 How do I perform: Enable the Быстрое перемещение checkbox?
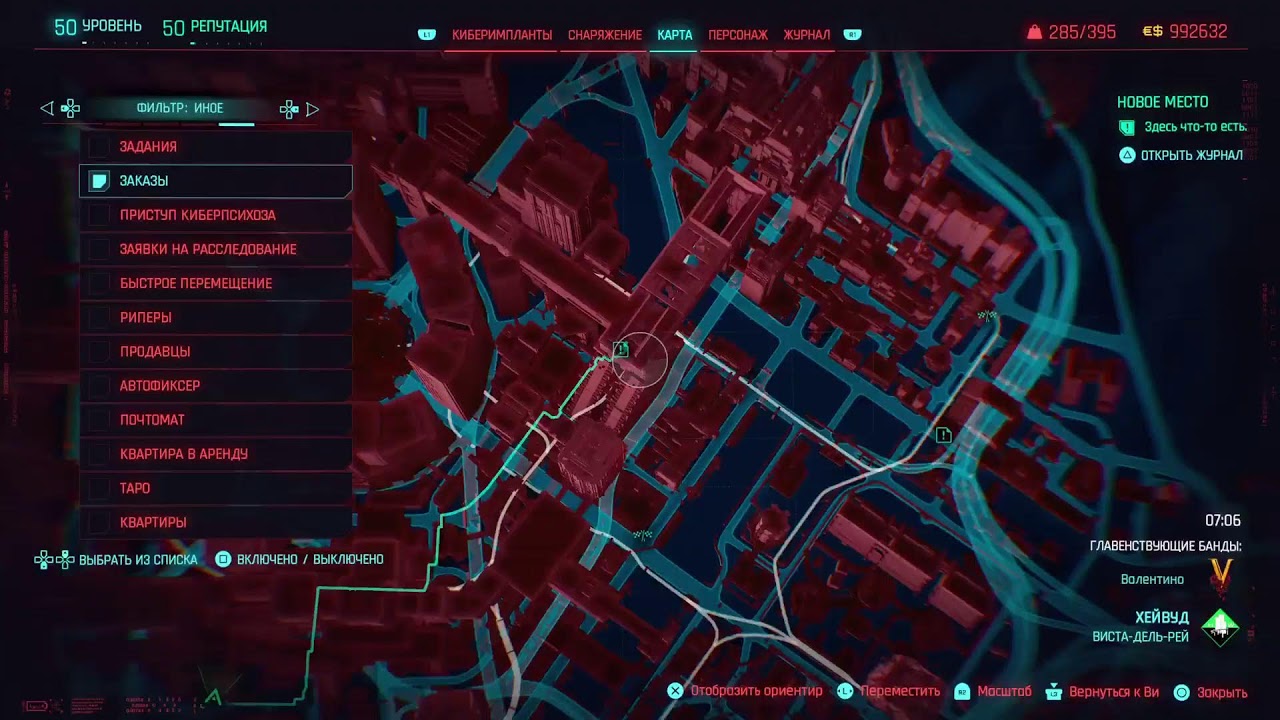pyautogui.click(x=99, y=283)
